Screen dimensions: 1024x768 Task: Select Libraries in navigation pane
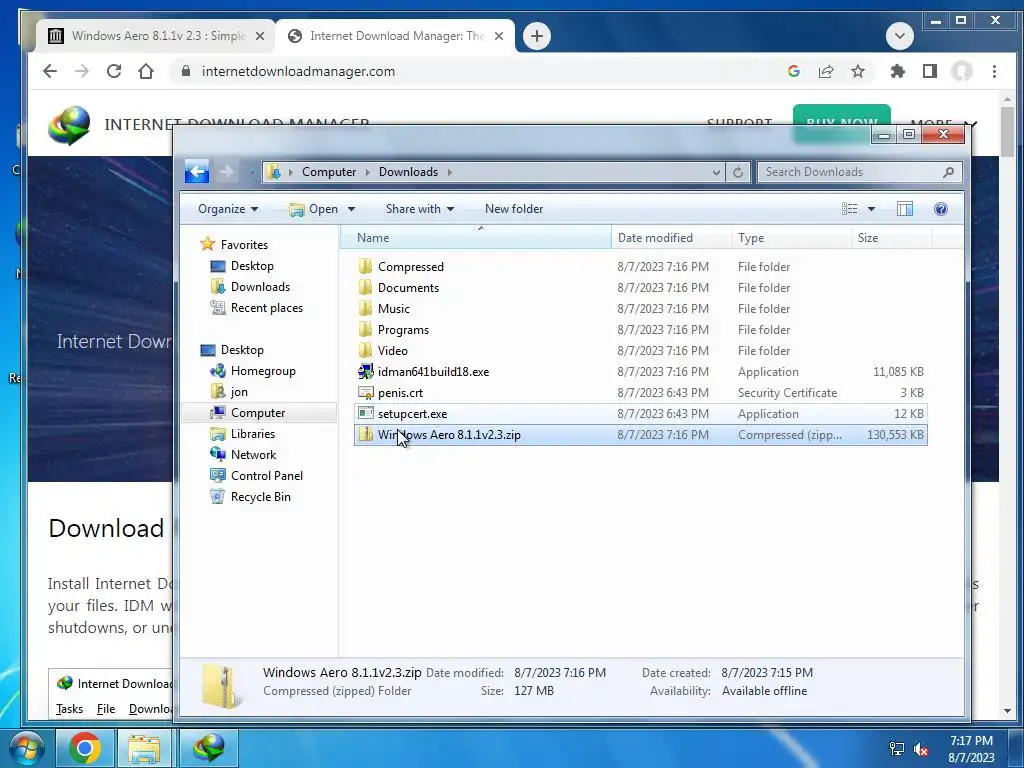coord(252,434)
